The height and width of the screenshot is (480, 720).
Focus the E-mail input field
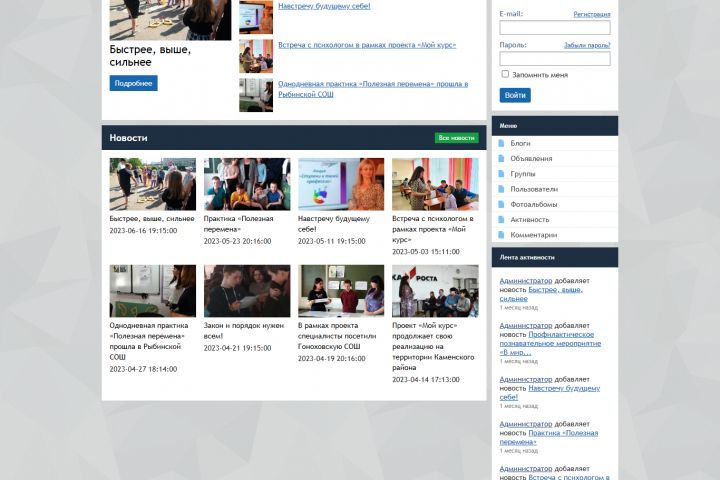pyautogui.click(x=555, y=28)
